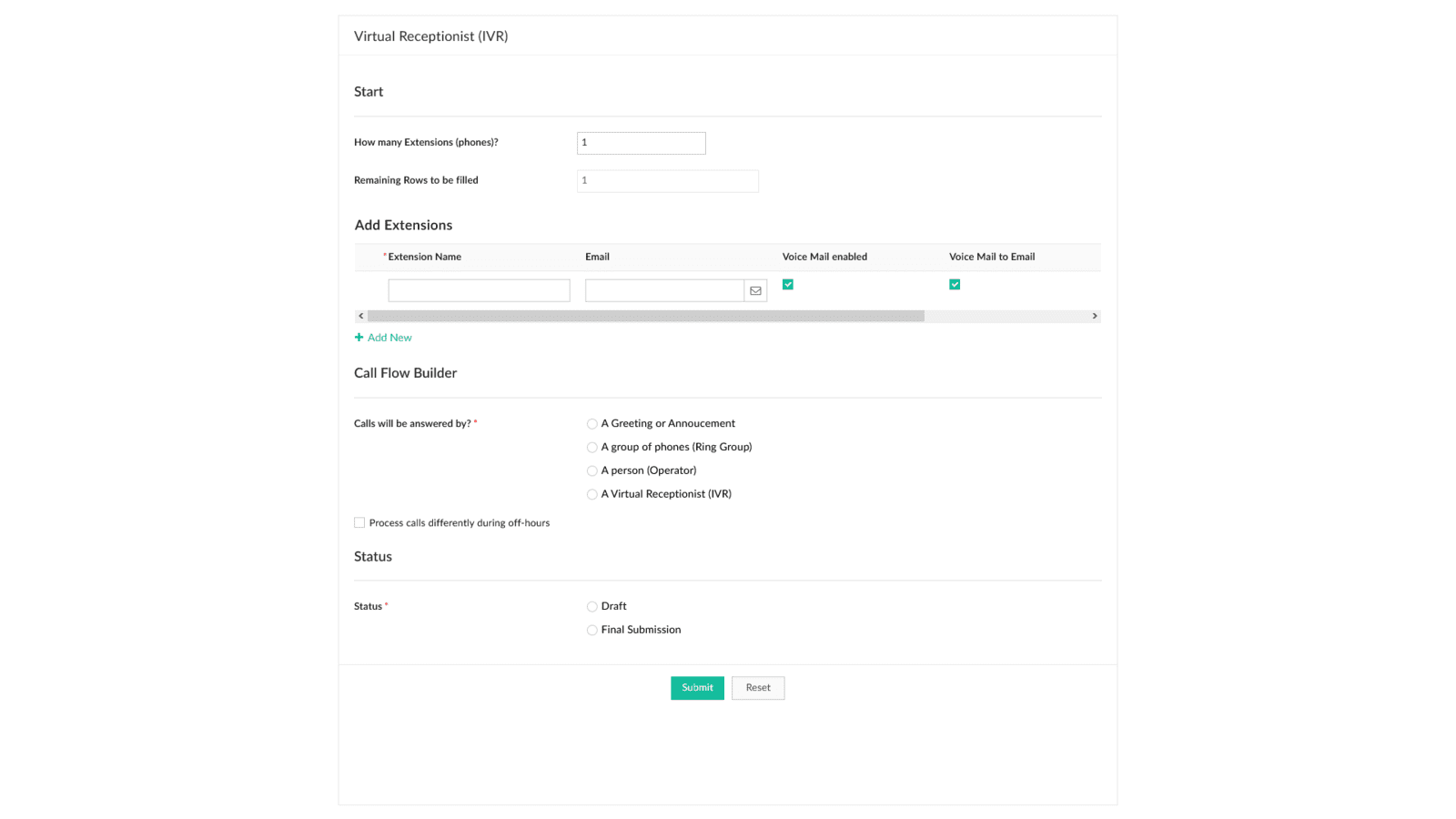Click the right arrow of horizontal scrollbar

click(1095, 316)
